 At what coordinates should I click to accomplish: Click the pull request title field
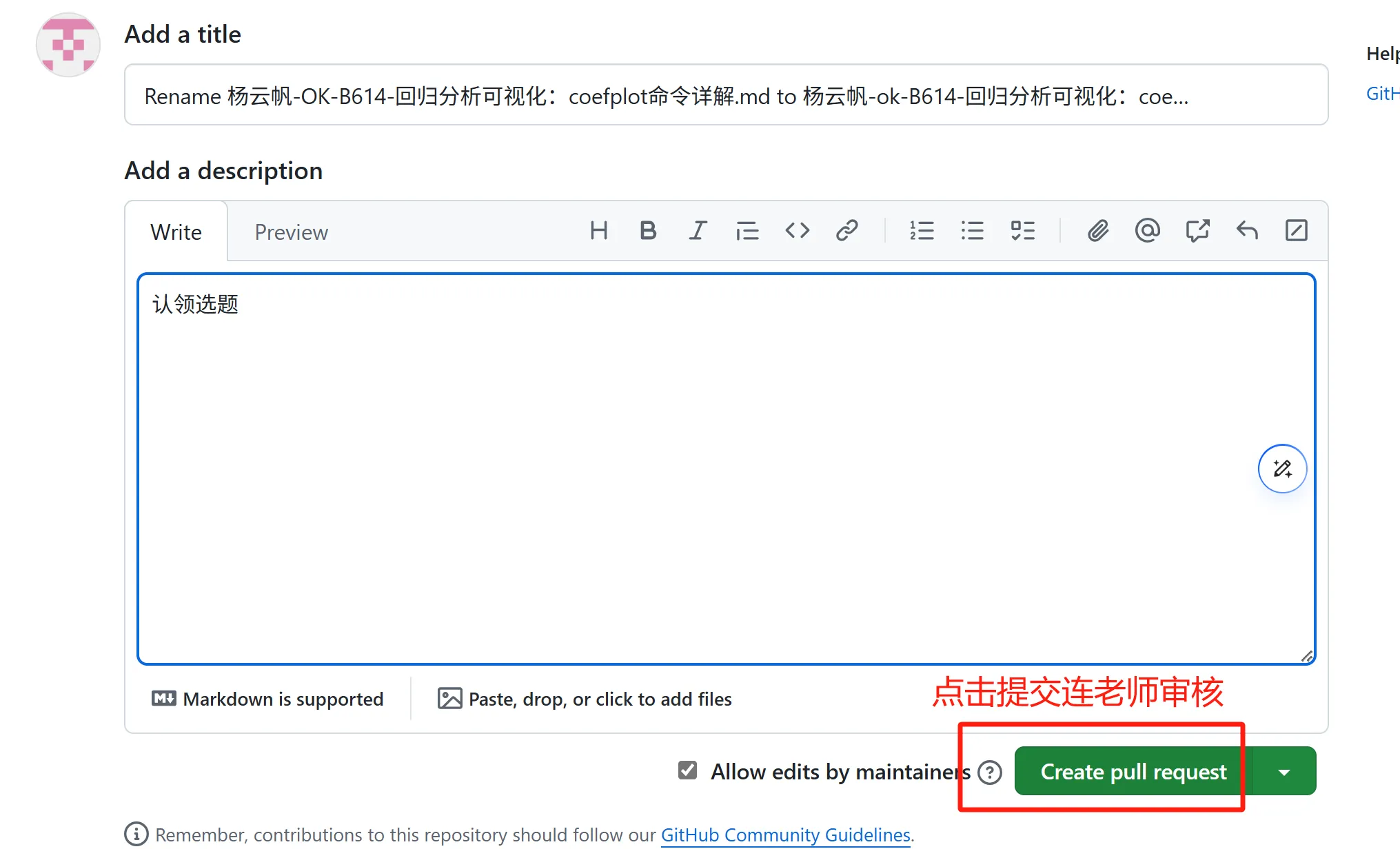[725, 96]
